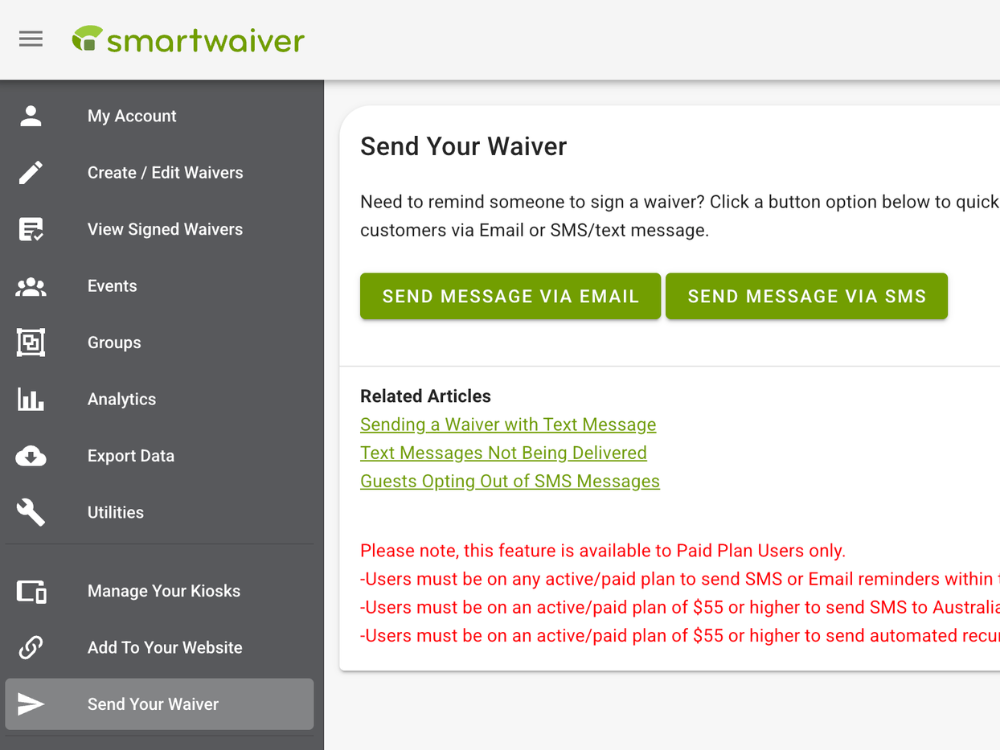The image size is (1000, 750).
Task: Open Sending a Waiver with Text Message article
Action: 508,425
